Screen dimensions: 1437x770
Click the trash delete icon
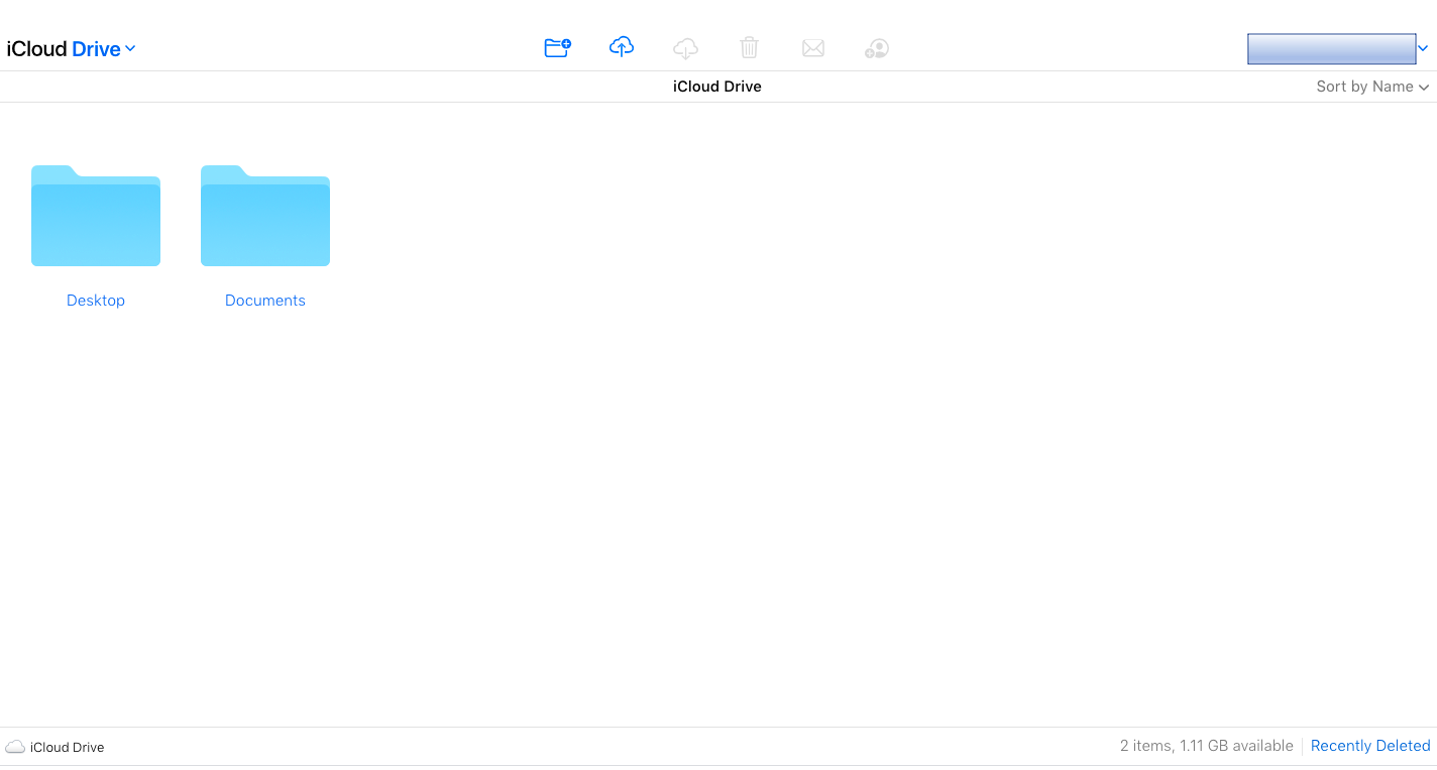[749, 47]
